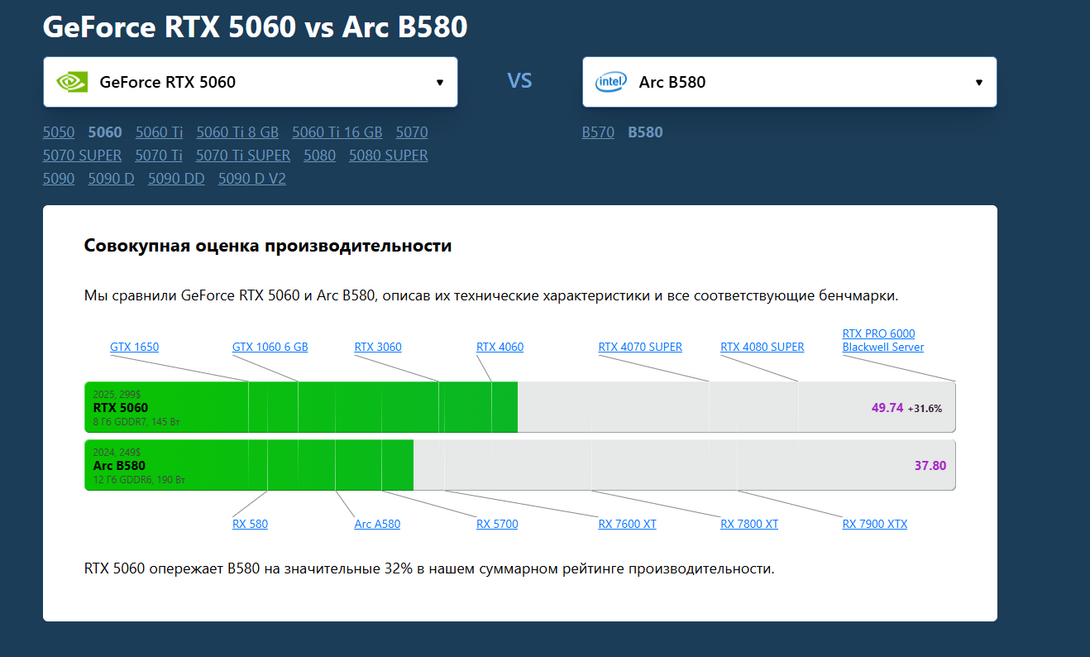Image resolution: width=1090 pixels, height=657 pixels.
Task: Open the RTX 4070 SUPER marker link
Action: click(x=640, y=347)
